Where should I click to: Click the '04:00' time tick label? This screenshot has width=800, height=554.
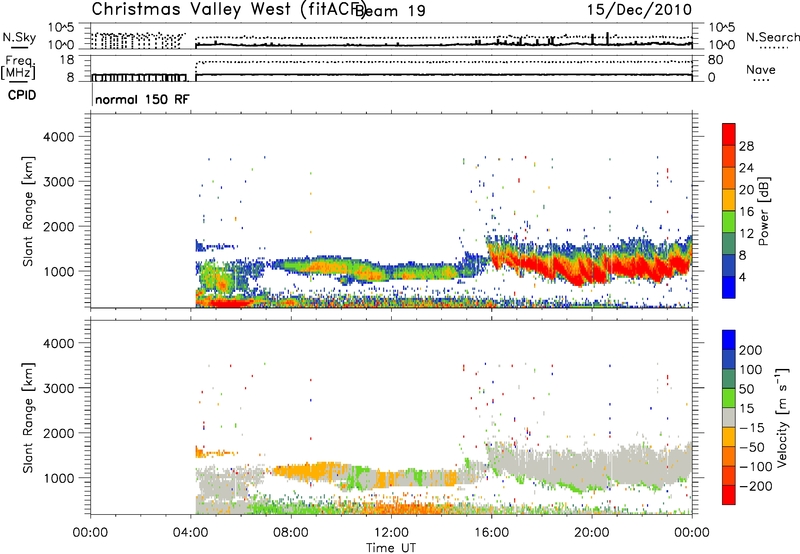tap(191, 533)
